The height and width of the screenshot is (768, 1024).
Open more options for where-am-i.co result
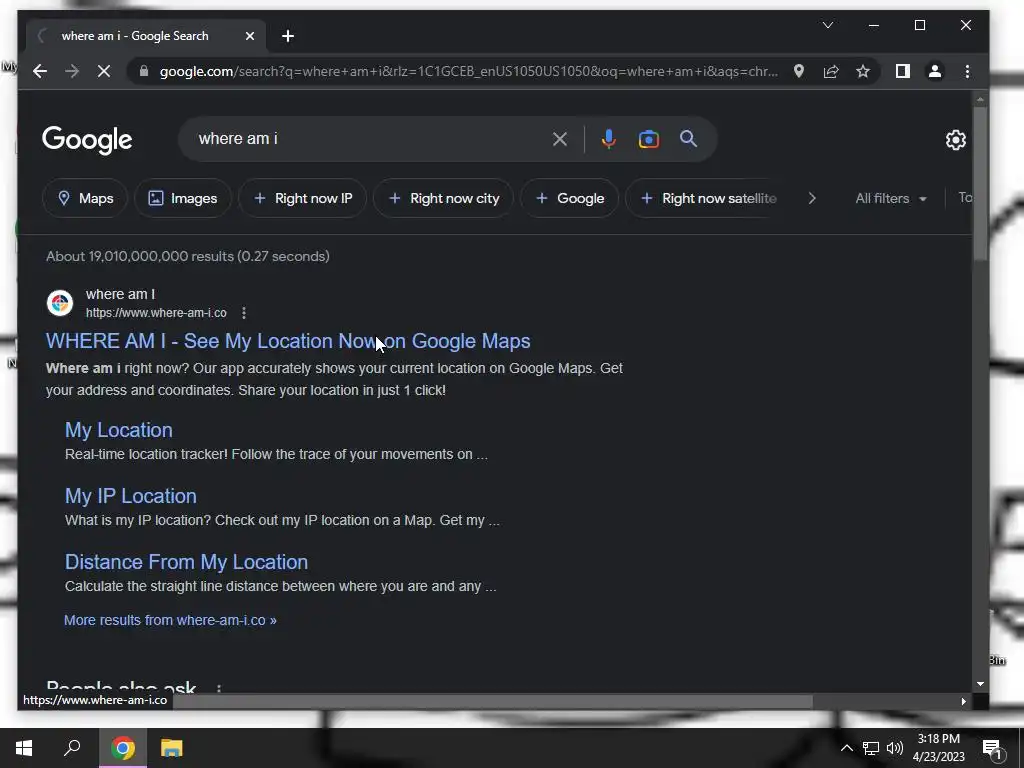(x=244, y=313)
